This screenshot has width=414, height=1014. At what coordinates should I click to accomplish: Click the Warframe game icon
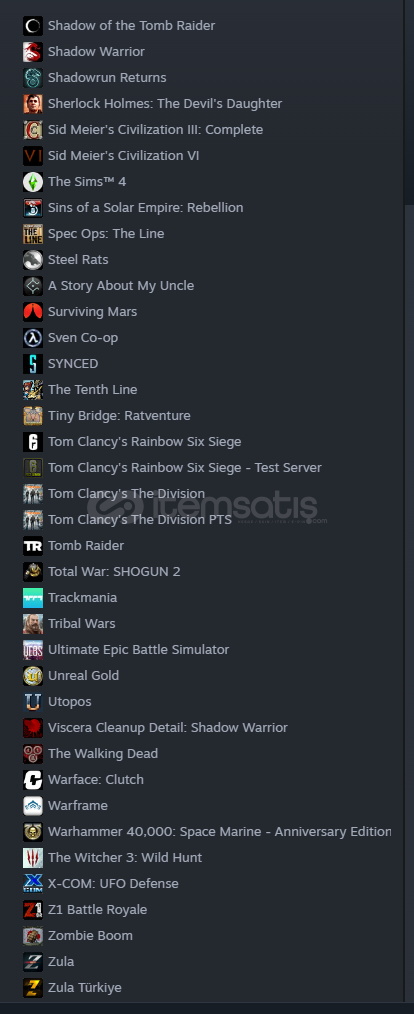coord(33,806)
